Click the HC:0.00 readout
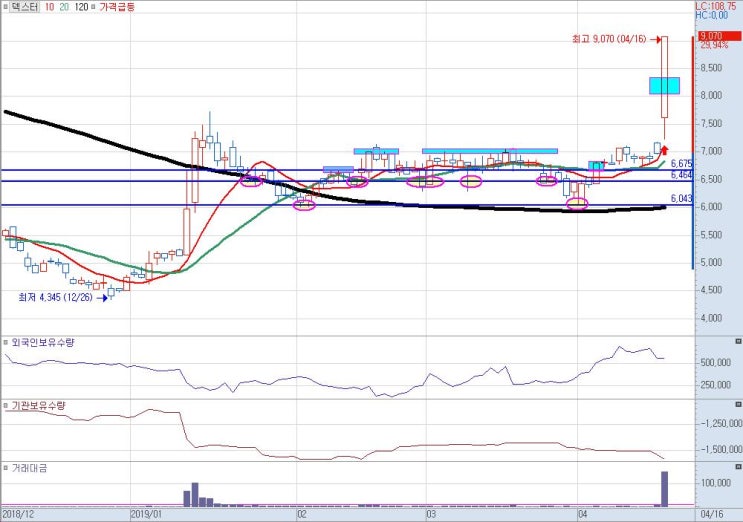This screenshot has width=743, height=522. pyautogui.click(x=712, y=15)
